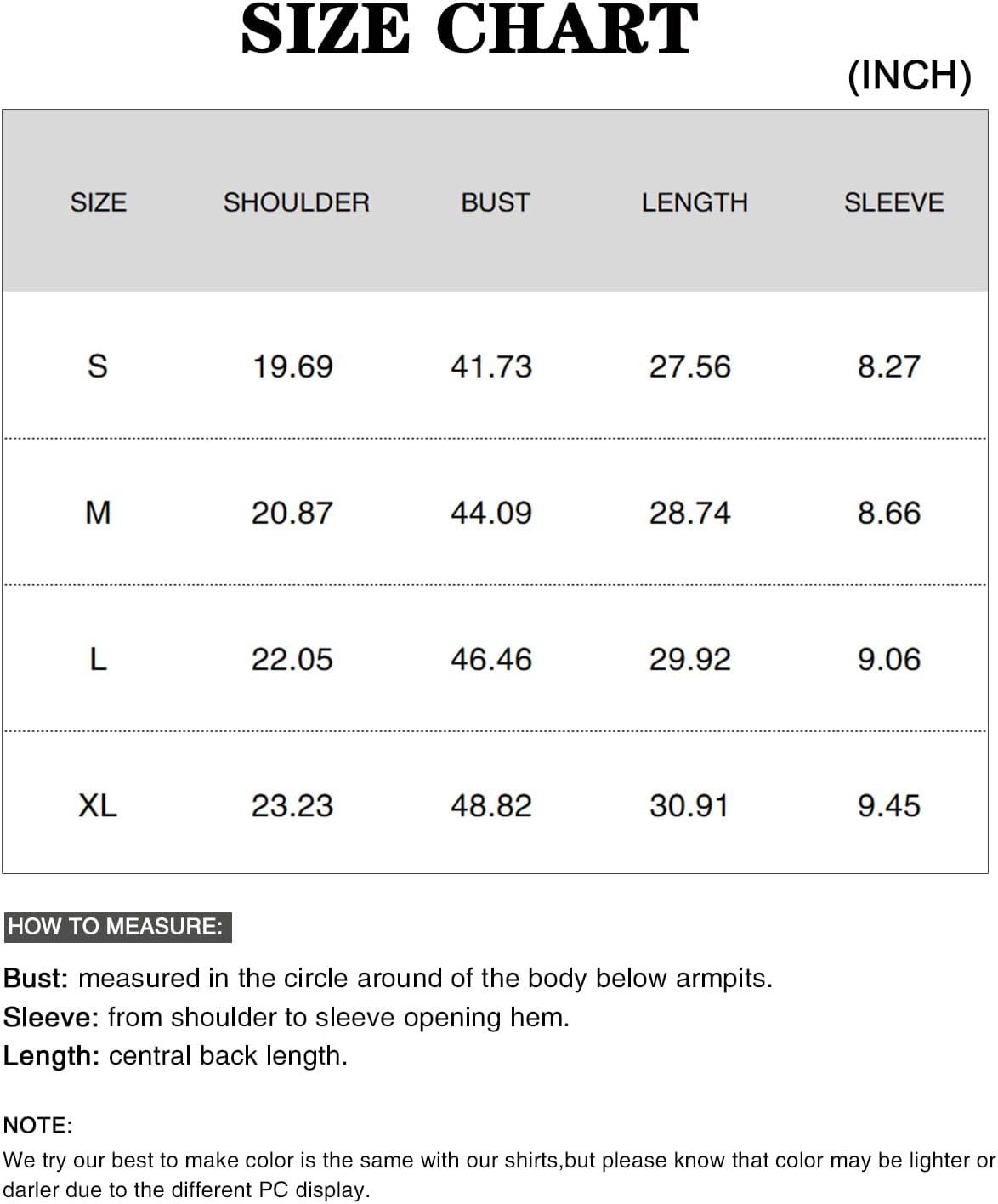
Task: Click the LENGTH column header
Action: click(695, 202)
